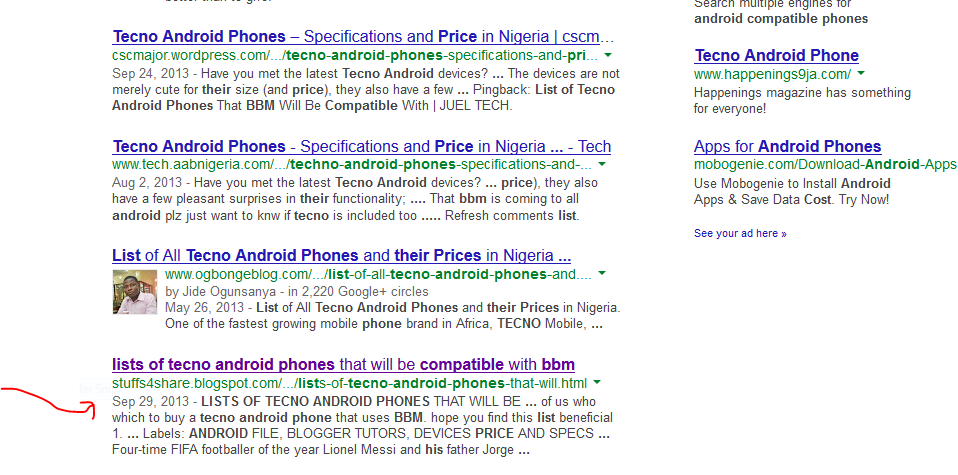Open 'Apps for Android Phones' ad link
The height and width of the screenshot is (475, 958).
(x=788, y=147)
